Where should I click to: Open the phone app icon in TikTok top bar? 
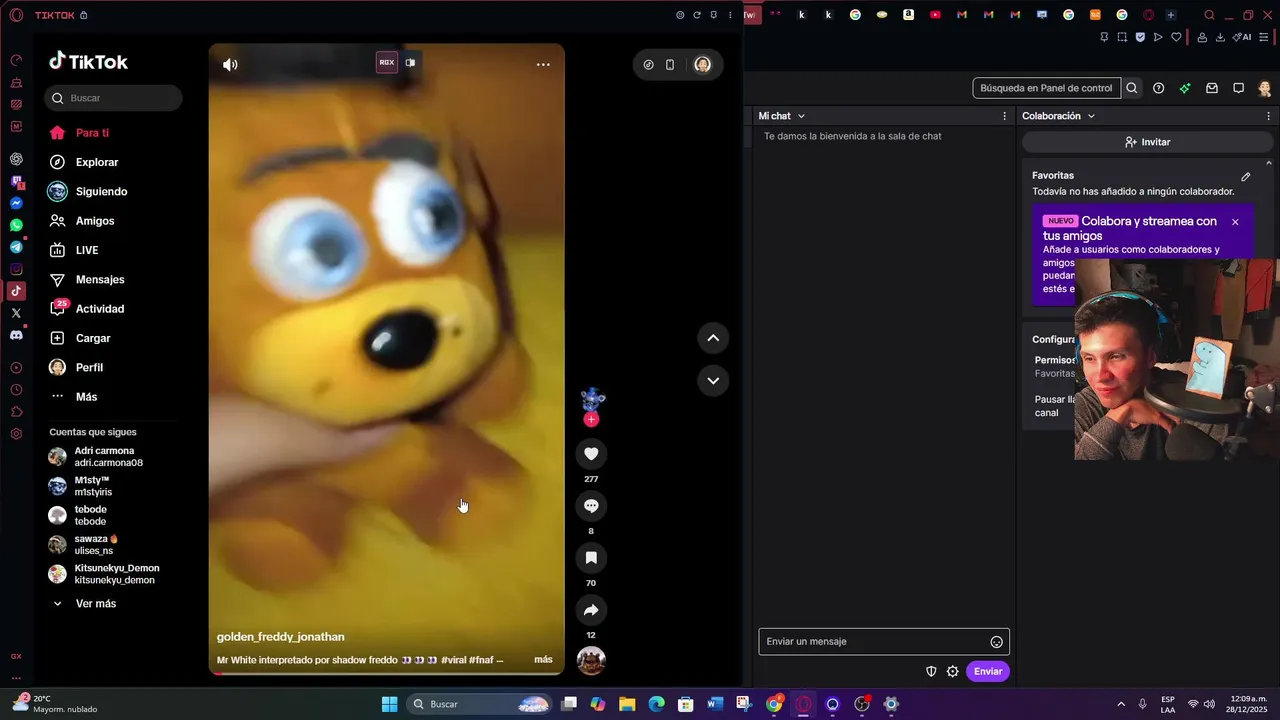pos(670,64)
